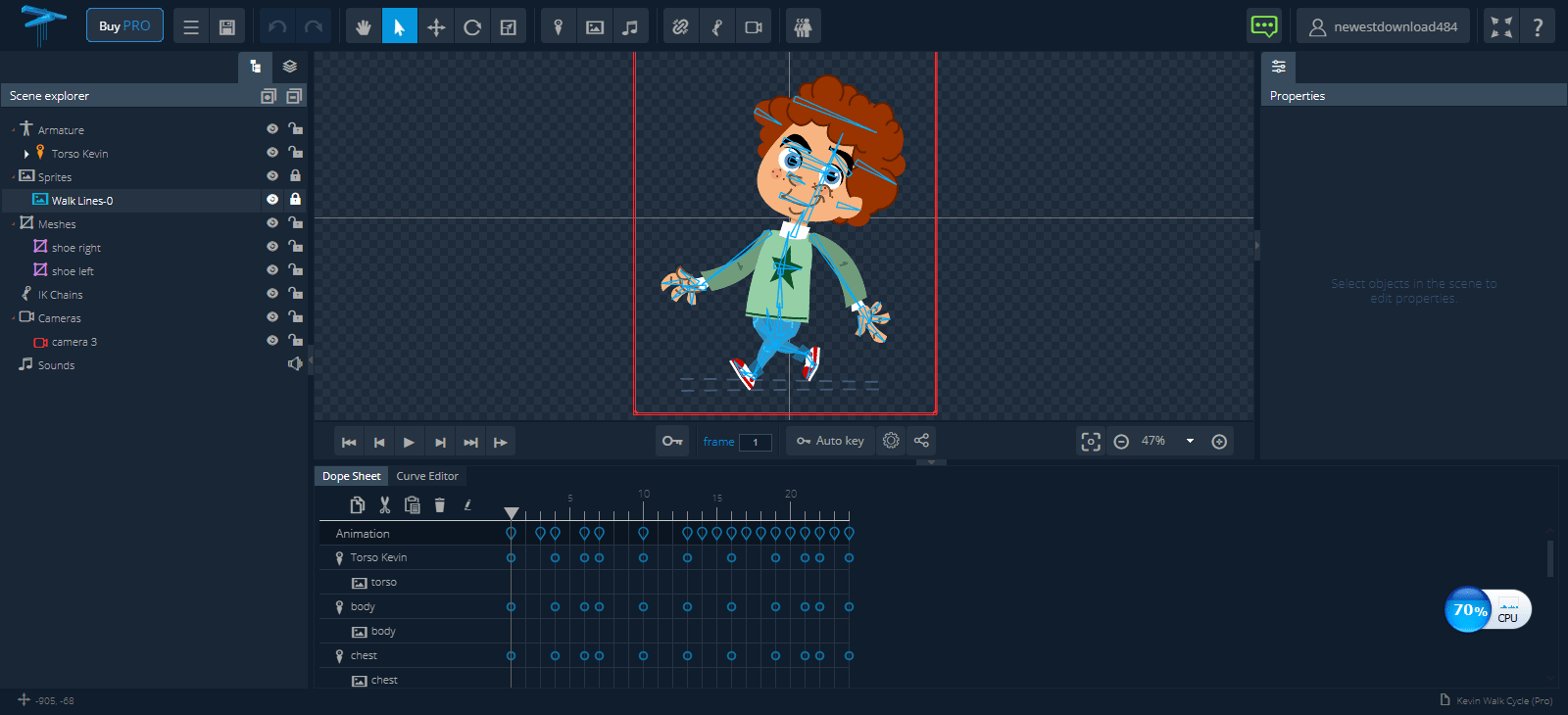
Task: Open the green chat feedback icon
Action: tap(1264, 26)
